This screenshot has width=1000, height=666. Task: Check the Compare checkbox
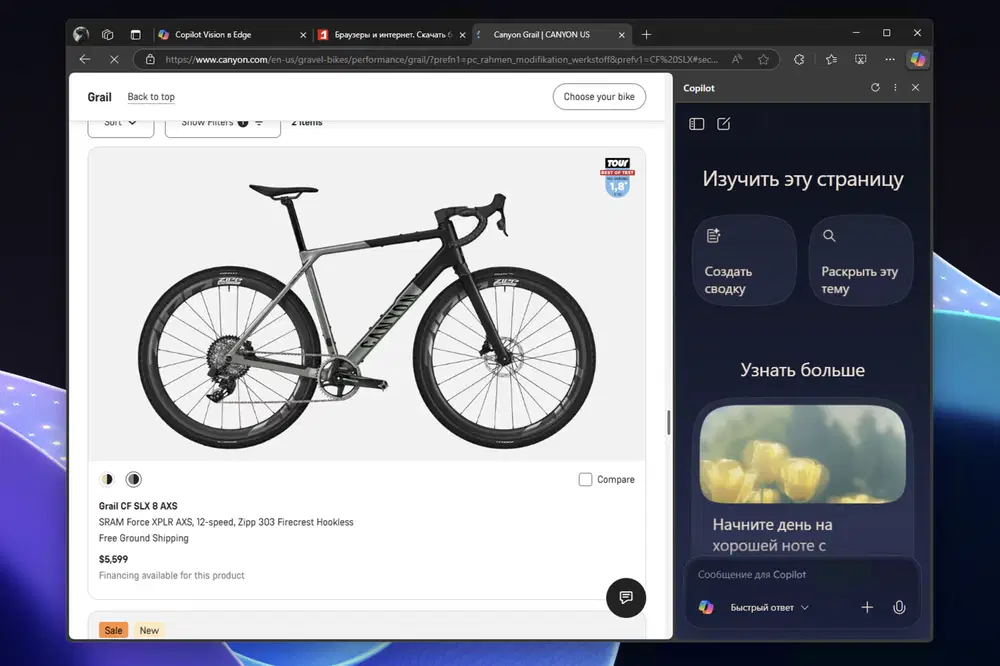pos(585,479)
